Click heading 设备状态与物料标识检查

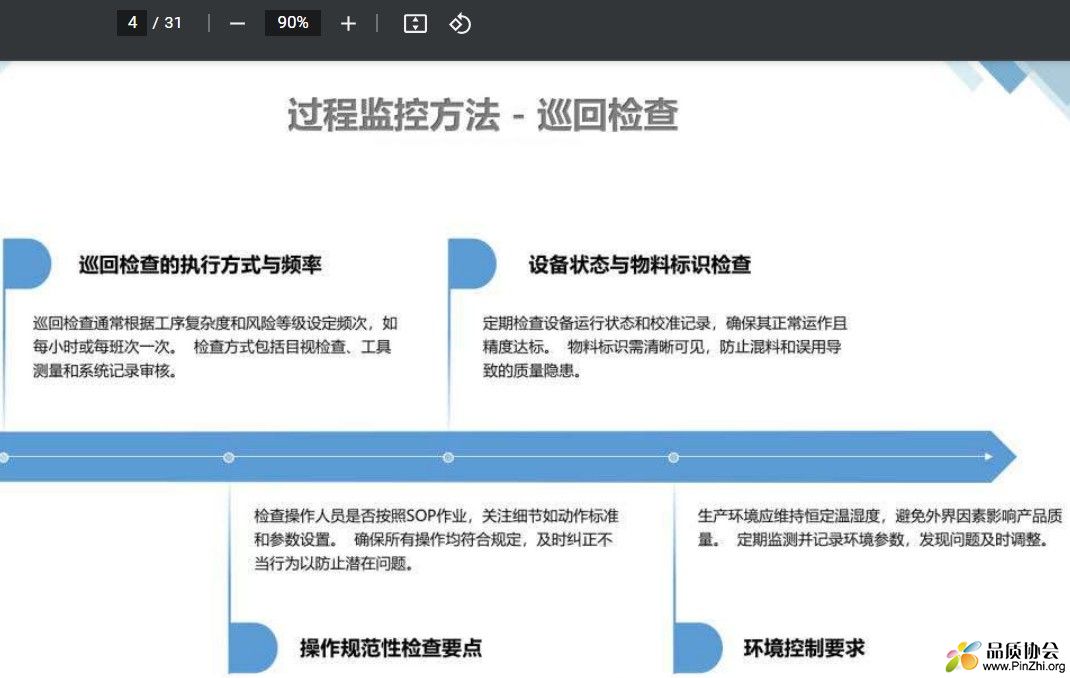coord(639,265)
